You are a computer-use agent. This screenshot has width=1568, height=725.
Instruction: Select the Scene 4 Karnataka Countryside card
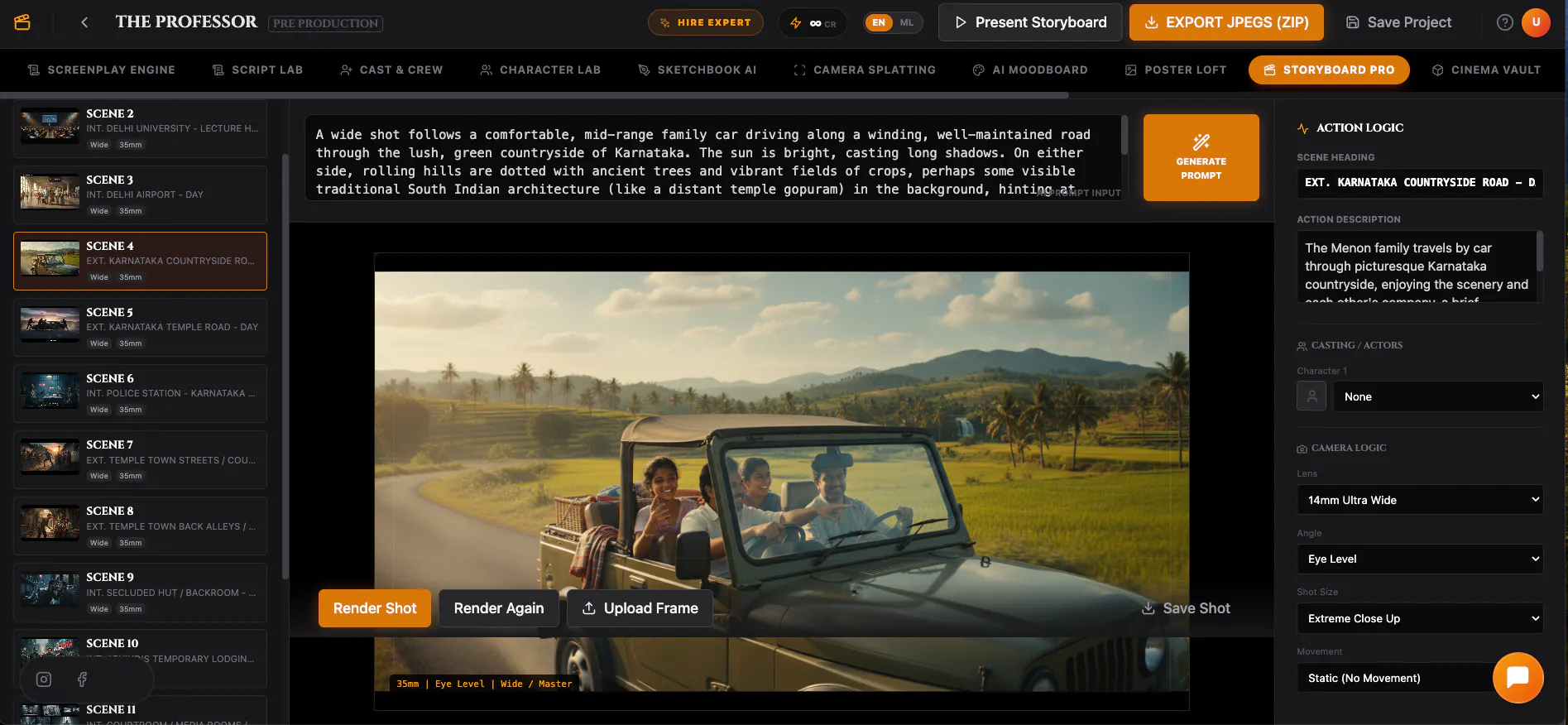tap(140, 261)
